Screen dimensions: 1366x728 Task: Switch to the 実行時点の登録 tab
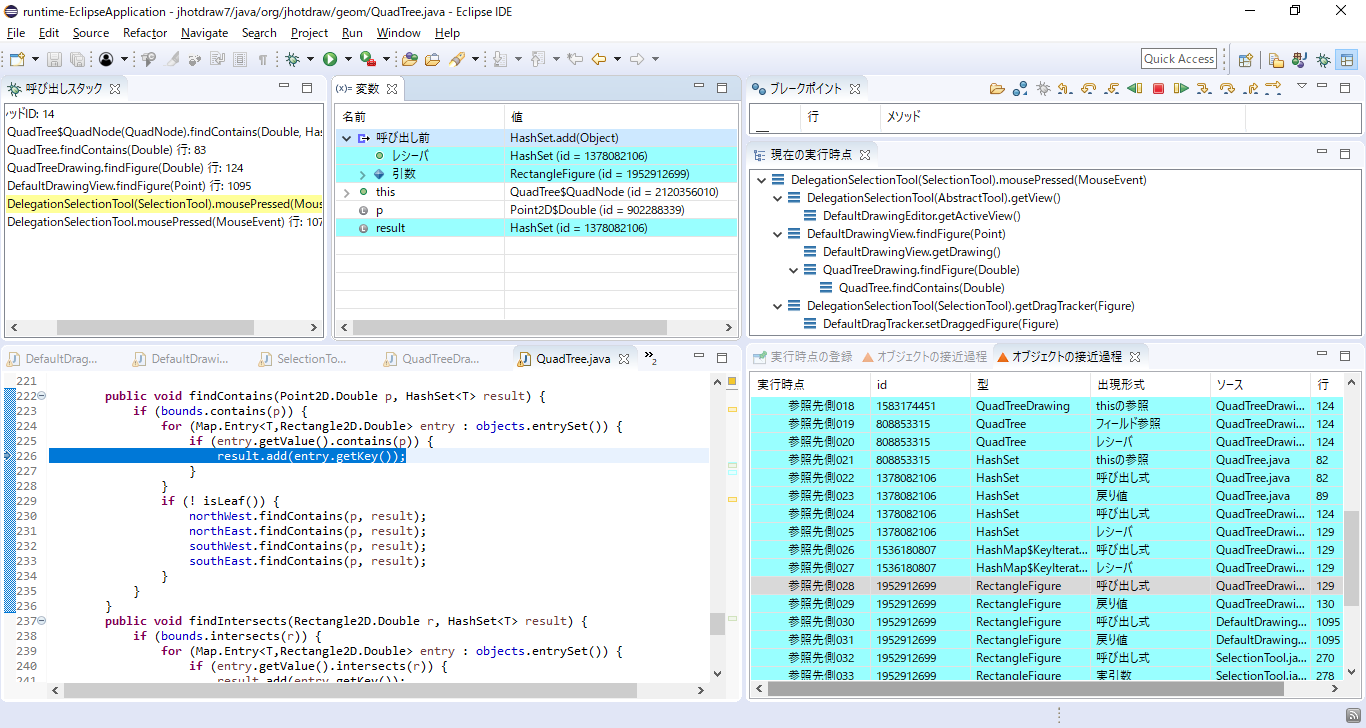pos(802,356)
